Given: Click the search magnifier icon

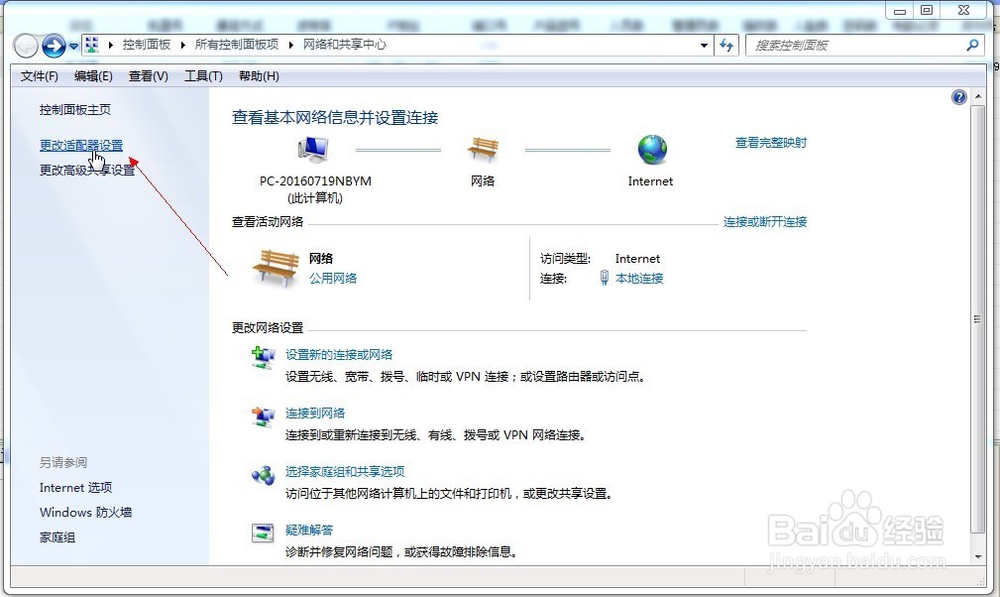Looking at the screenshot, I should click(x=971, y=45).
